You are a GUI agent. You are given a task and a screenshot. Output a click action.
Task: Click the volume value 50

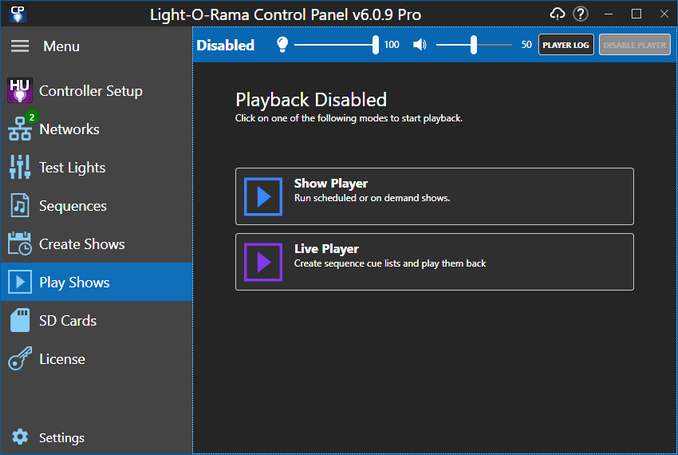pos(526,45)
